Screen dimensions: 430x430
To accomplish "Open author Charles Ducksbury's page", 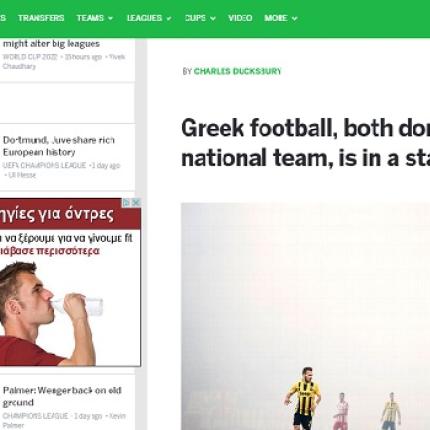I will tap(238, 71).
